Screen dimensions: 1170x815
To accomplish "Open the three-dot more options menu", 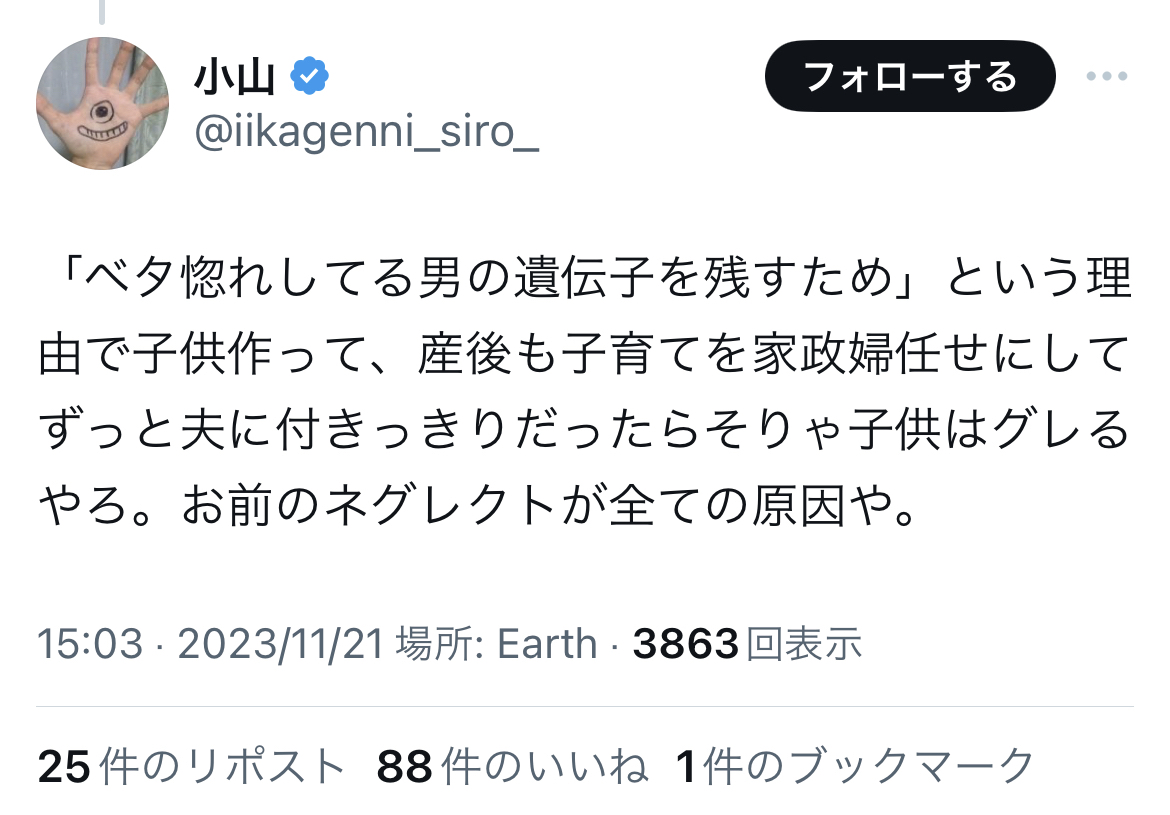I will [1106, 77].
